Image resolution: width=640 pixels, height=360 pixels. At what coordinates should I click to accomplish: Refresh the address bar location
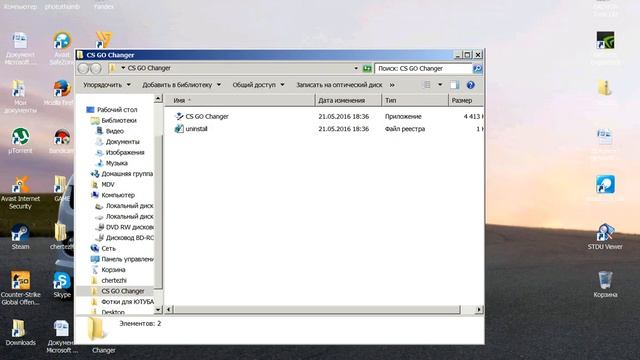click(367, 69)
